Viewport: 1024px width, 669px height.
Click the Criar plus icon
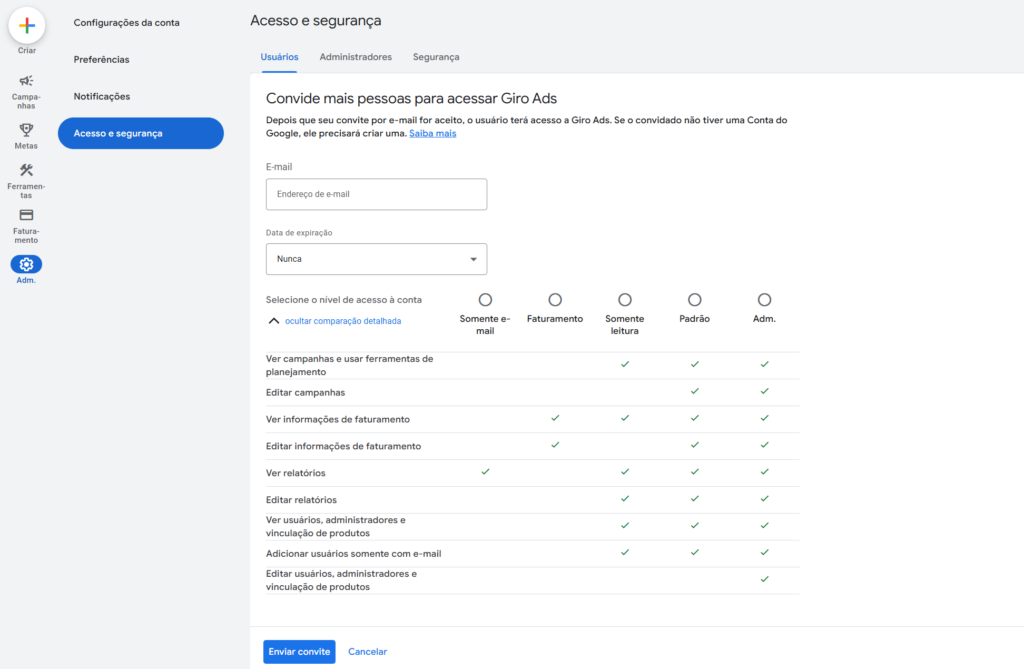(27, 25)
